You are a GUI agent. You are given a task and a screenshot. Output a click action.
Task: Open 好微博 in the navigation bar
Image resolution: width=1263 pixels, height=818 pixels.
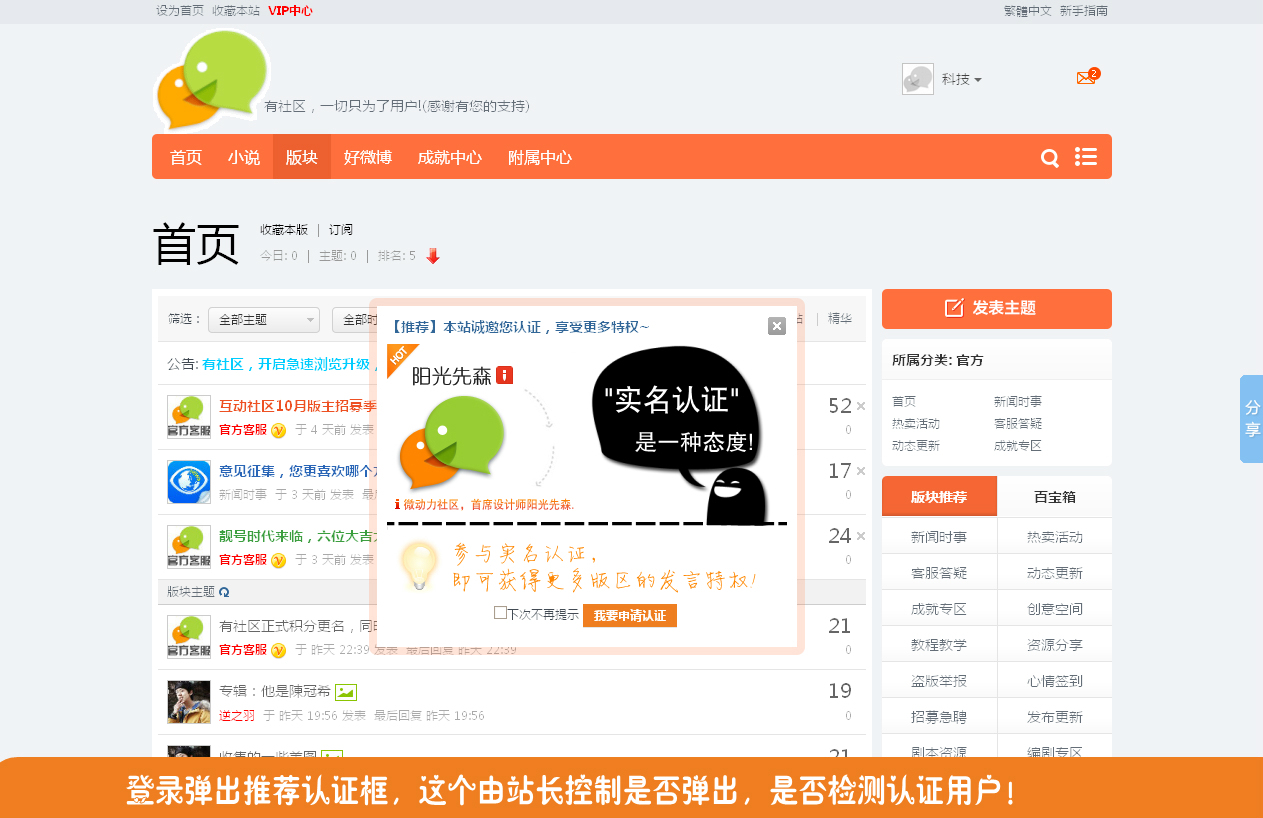368,158
